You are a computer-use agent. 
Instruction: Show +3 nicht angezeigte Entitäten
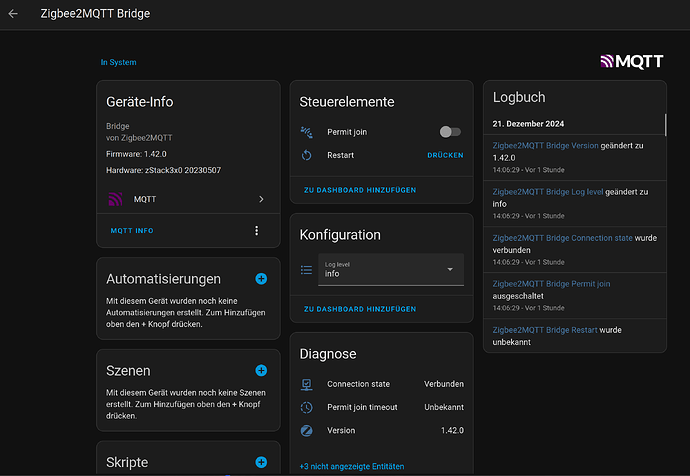pos(352,466)
